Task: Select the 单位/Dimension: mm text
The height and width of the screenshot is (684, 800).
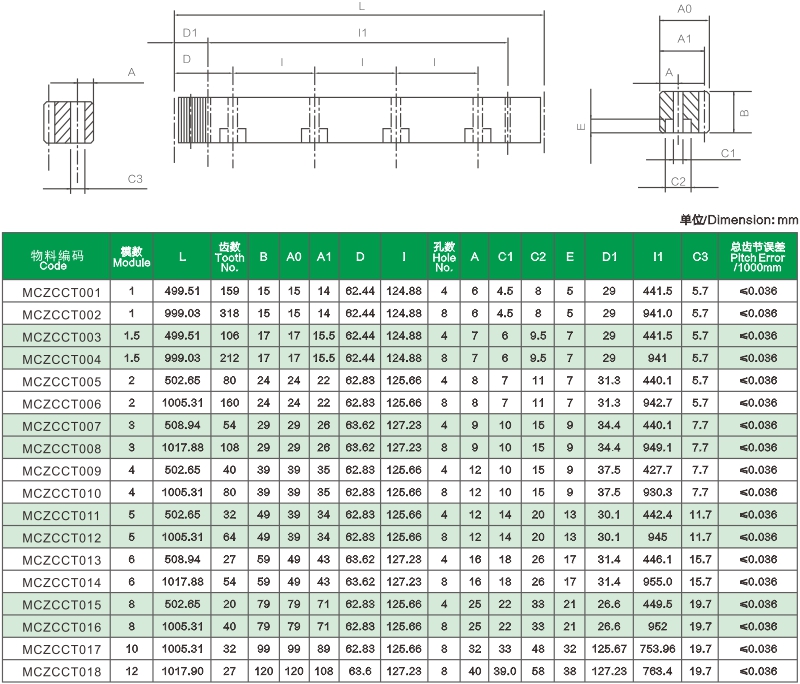Action: click(x=739, y=219)
